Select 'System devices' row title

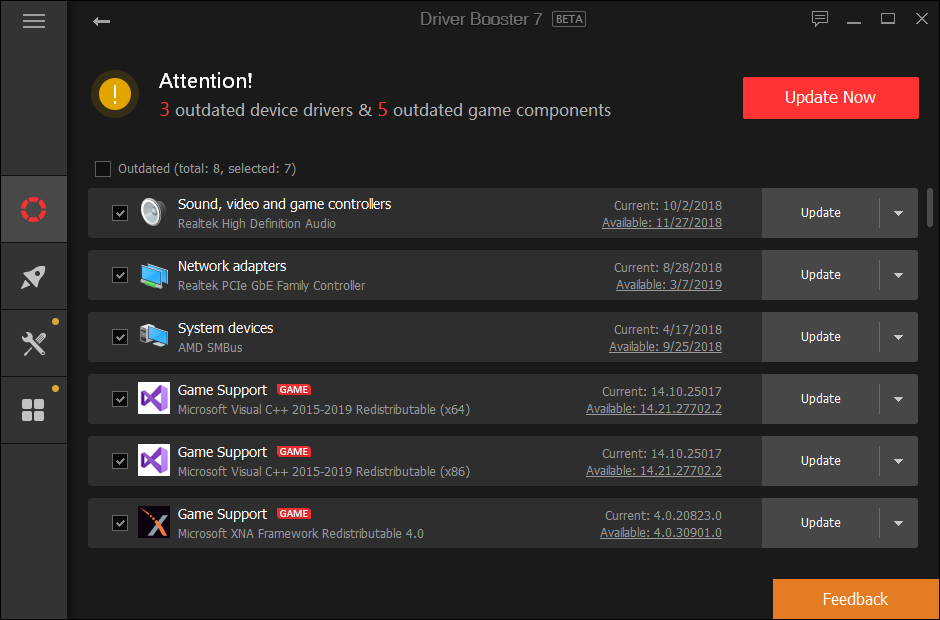[x=225, y=328]
